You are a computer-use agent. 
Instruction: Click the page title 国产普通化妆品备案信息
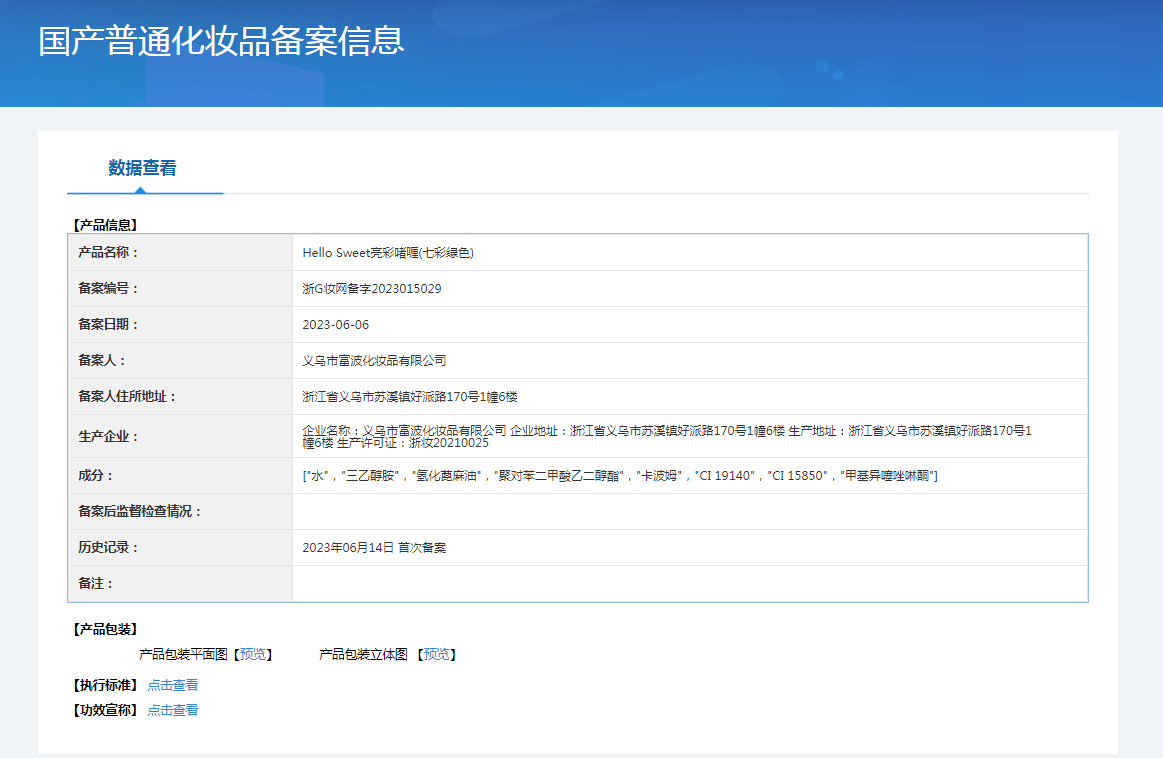(221, 41)
